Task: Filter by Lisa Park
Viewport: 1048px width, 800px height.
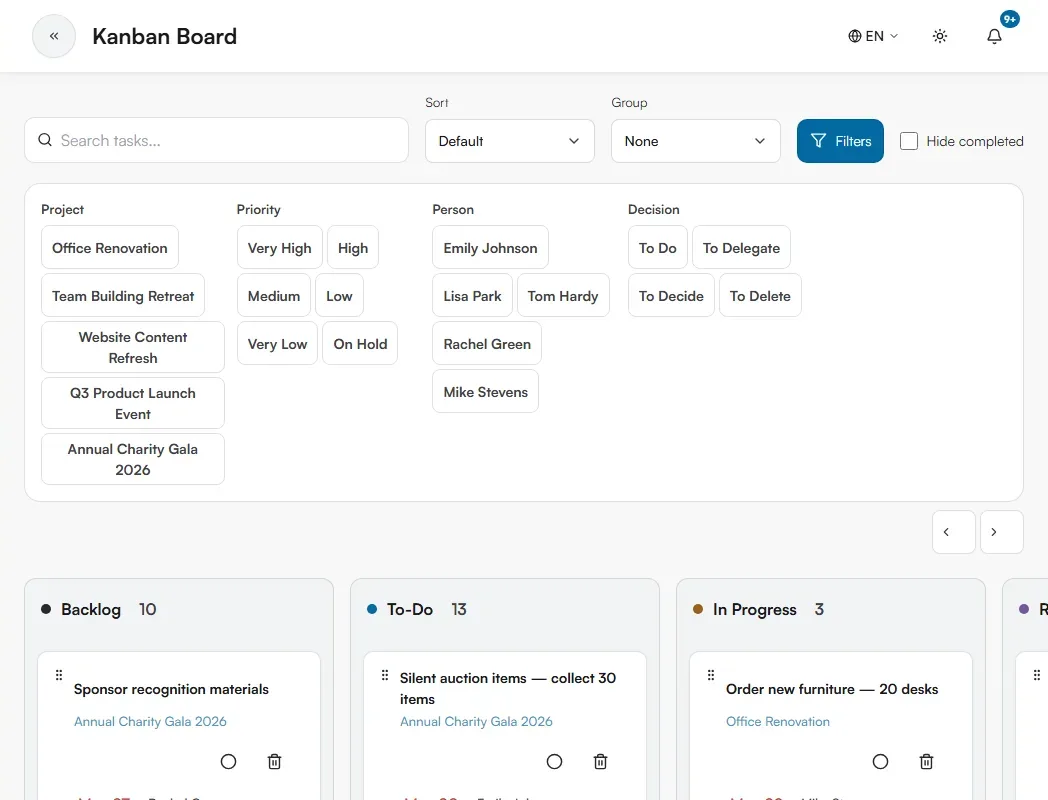Action: (x=473, y=296)
